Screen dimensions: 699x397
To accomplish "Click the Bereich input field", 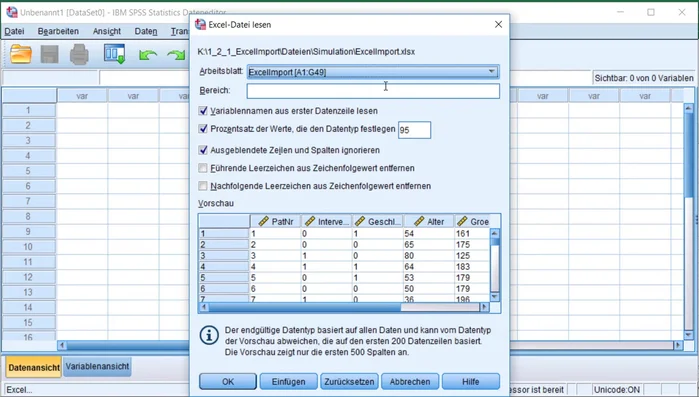I will (x=373, y=91).
